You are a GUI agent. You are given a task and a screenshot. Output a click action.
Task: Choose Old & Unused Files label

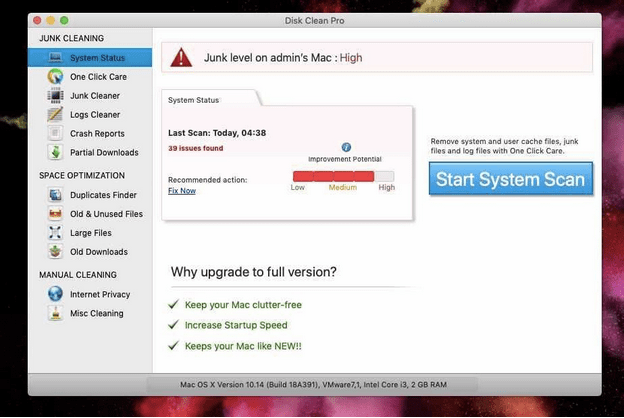pos(106,214)
